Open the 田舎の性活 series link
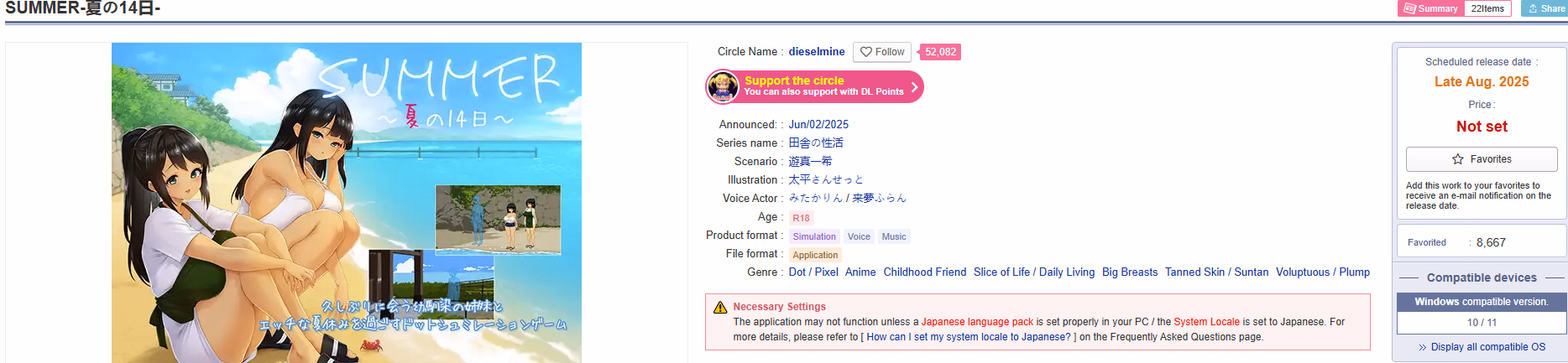 click(x=816, y=143)
